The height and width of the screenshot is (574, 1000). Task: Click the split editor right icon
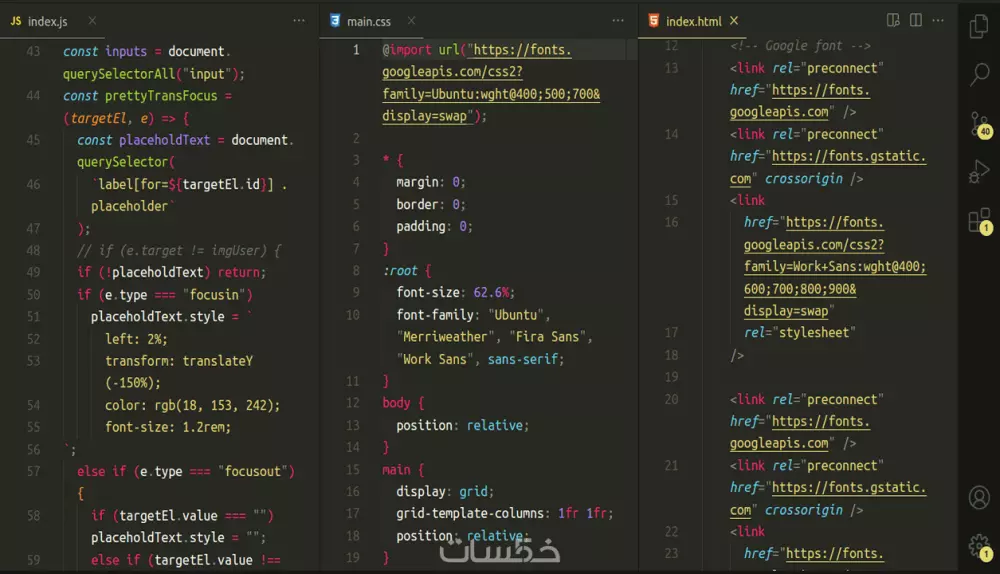click(916, 20)
